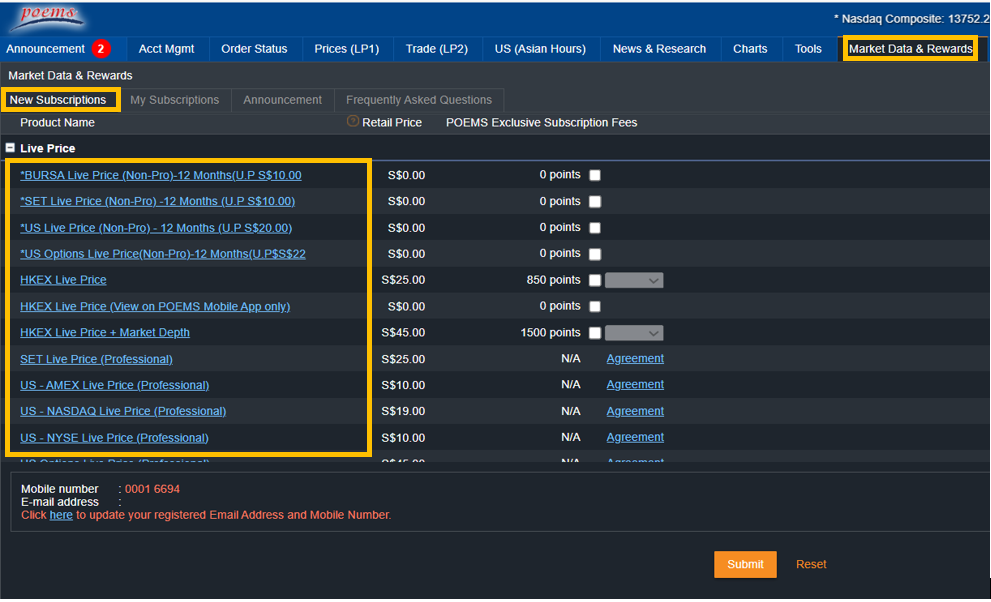This screenshot has width=991, height=602.
Task: Open the Trade (LP2) menu
Action: 437,49
